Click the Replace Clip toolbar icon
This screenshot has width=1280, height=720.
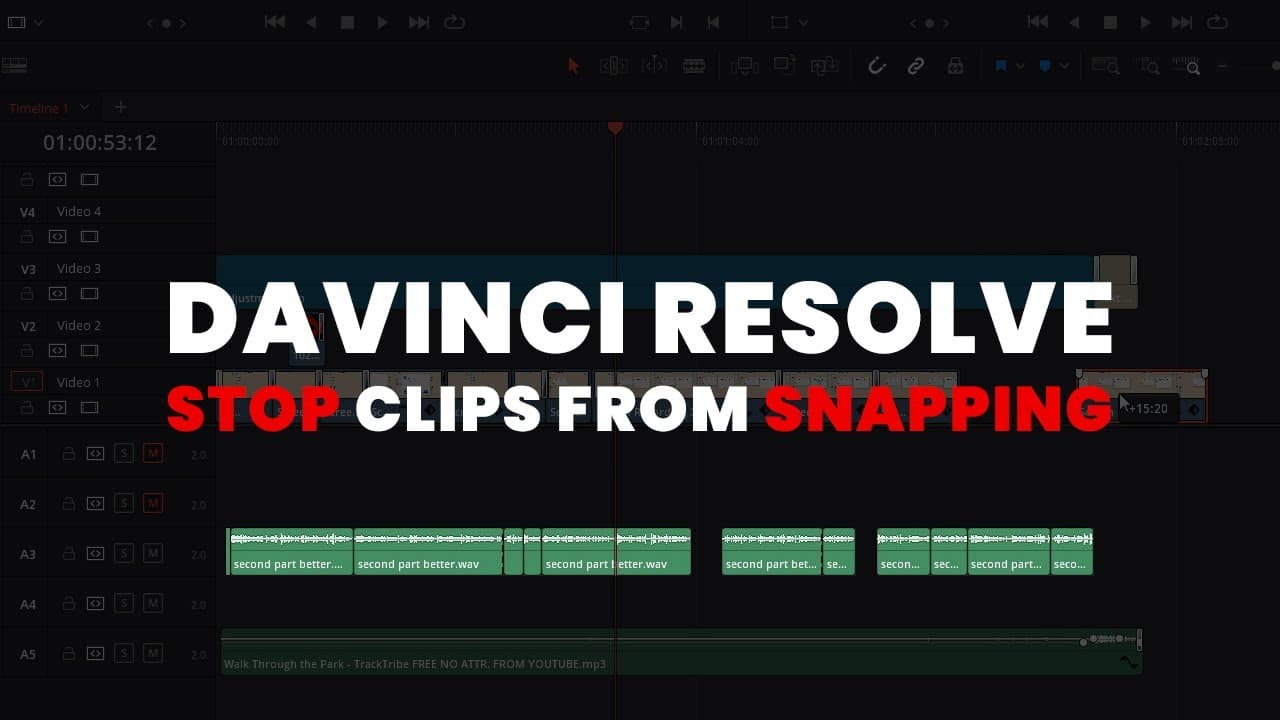point(824,66)
